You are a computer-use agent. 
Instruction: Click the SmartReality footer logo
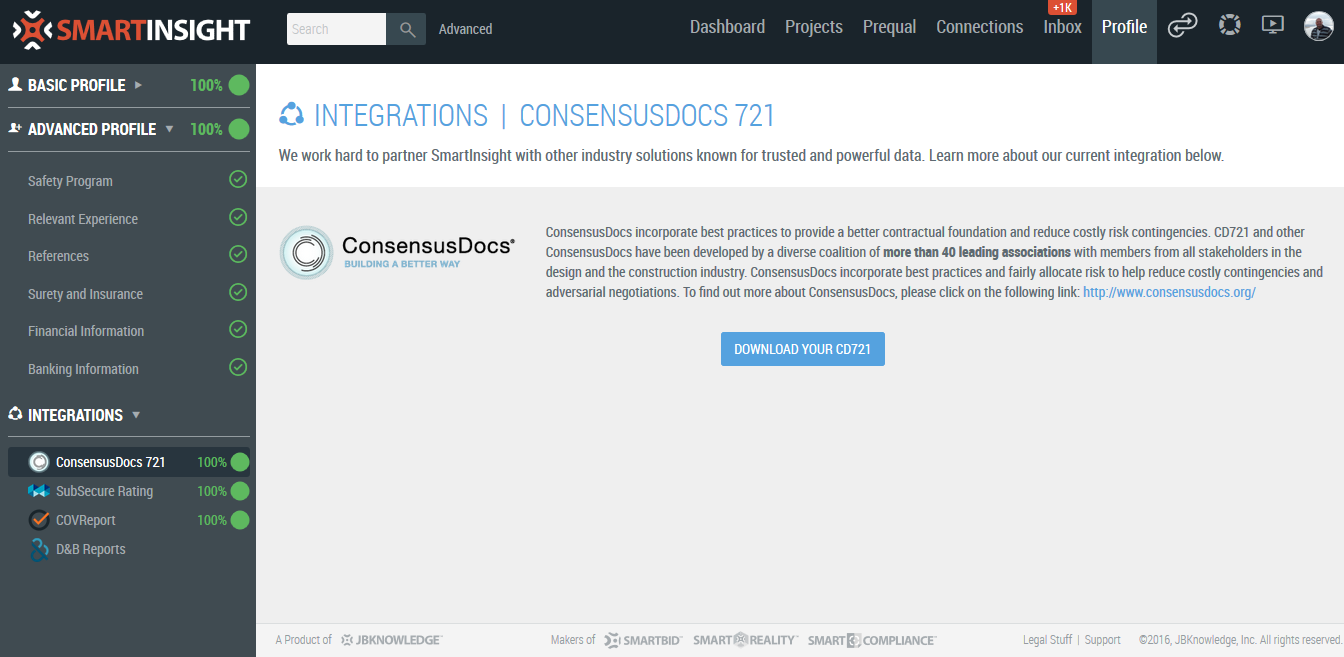click(746, 640)
